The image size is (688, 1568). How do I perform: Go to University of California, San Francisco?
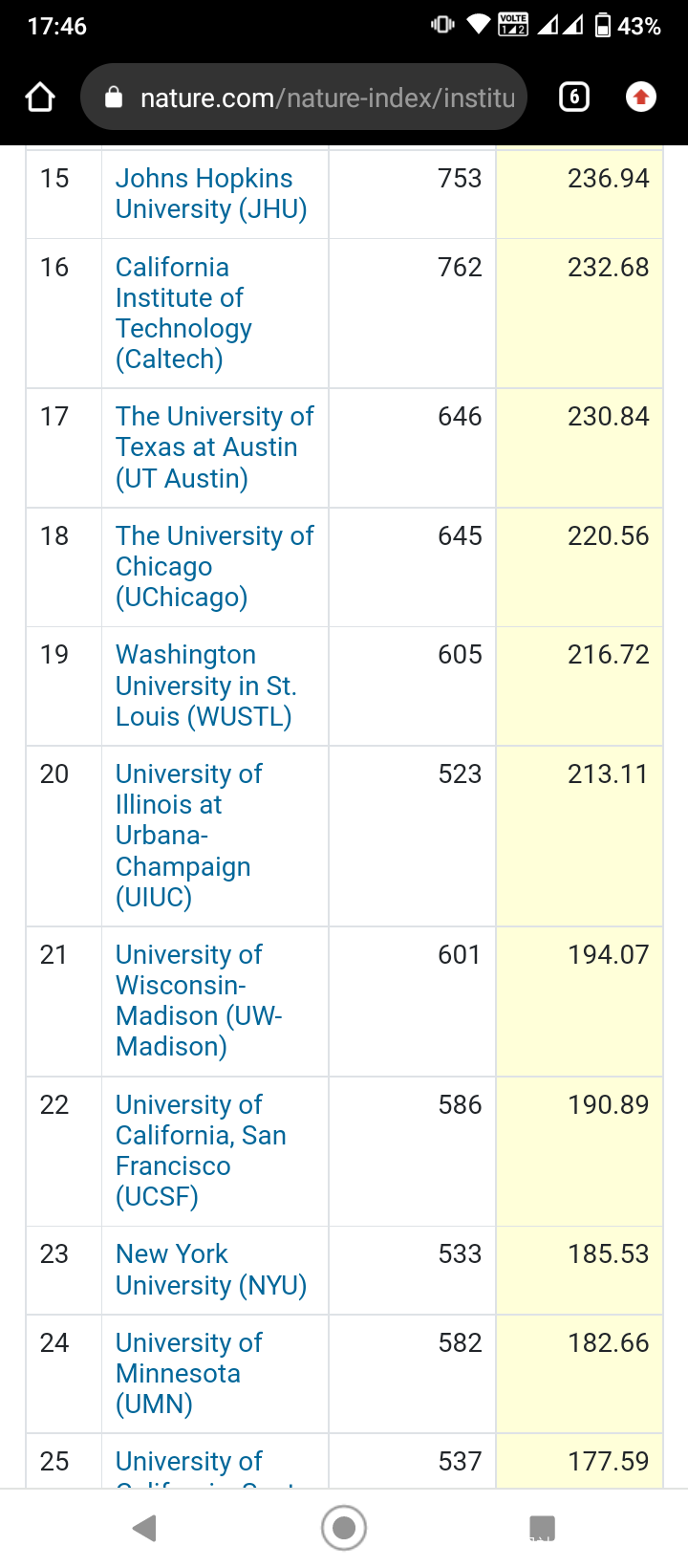pyautogui.click(x=201, y=1150)
